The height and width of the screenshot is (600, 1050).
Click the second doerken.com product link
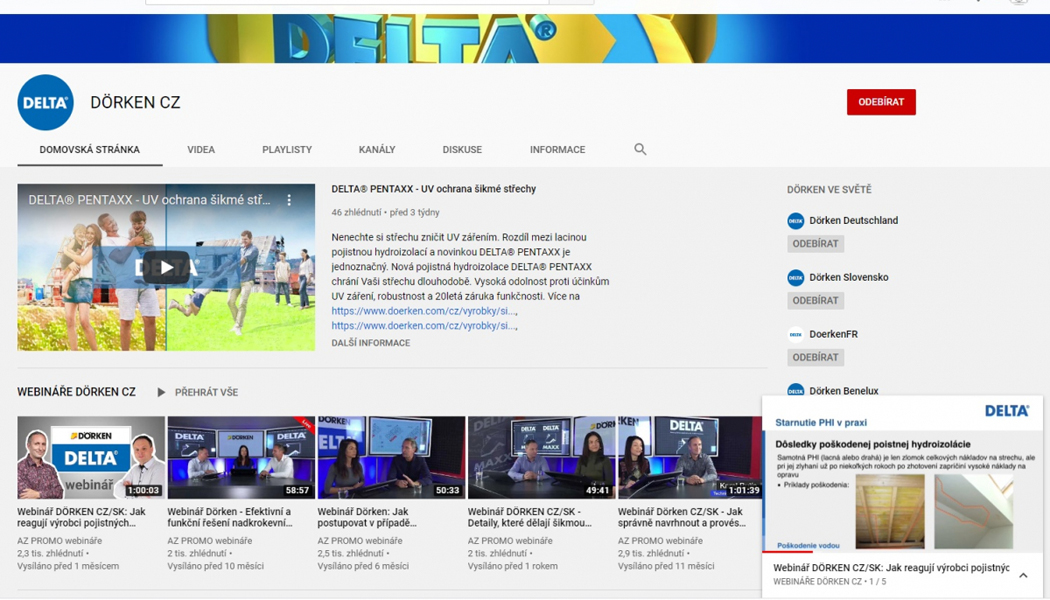pos(423,325)
